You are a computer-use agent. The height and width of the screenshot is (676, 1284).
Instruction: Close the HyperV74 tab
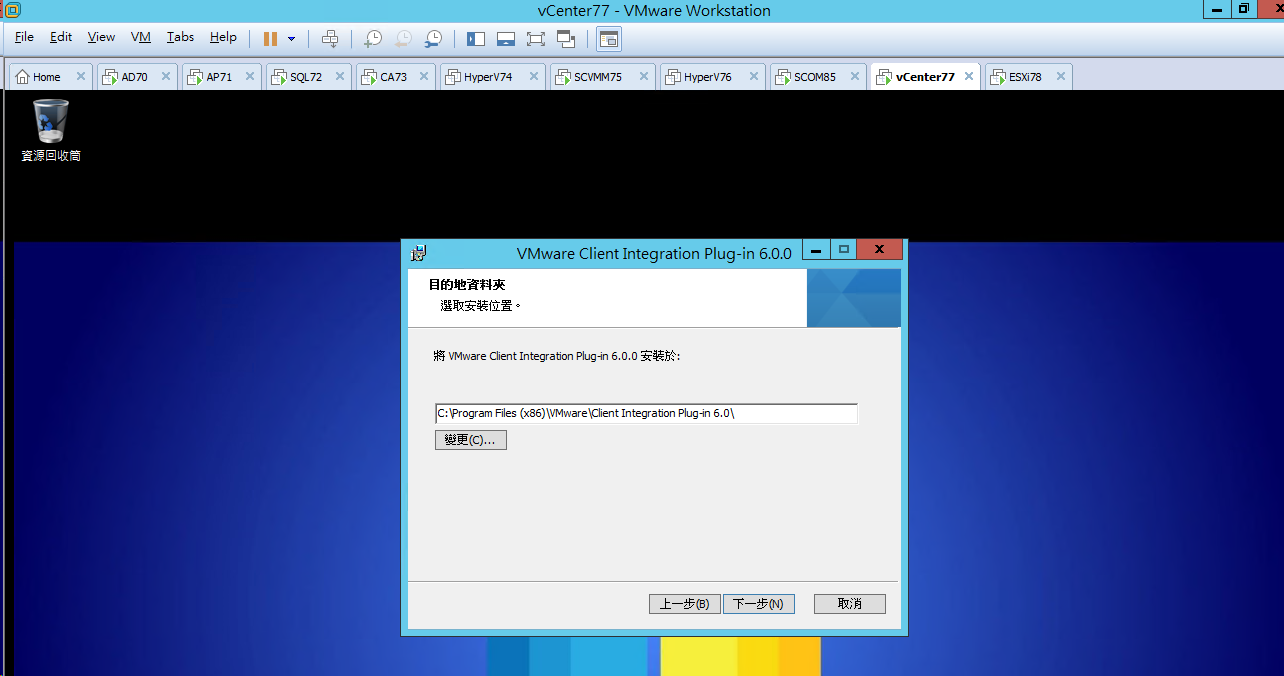[x=533, y=77]
